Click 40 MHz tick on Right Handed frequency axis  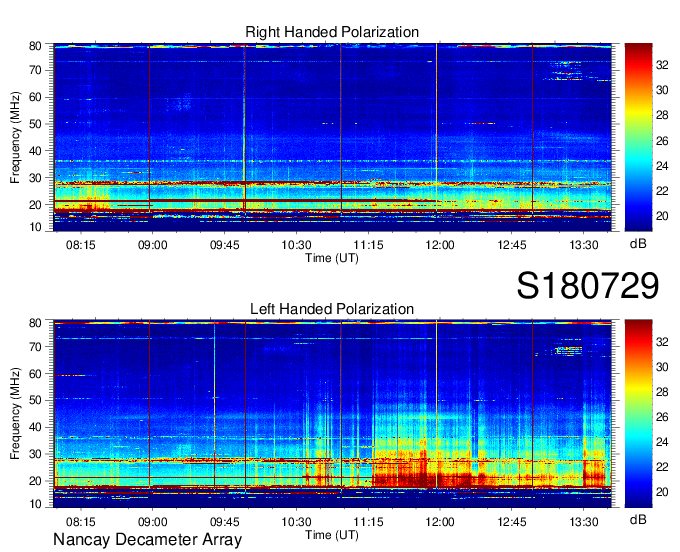click(x=35, y=151)
